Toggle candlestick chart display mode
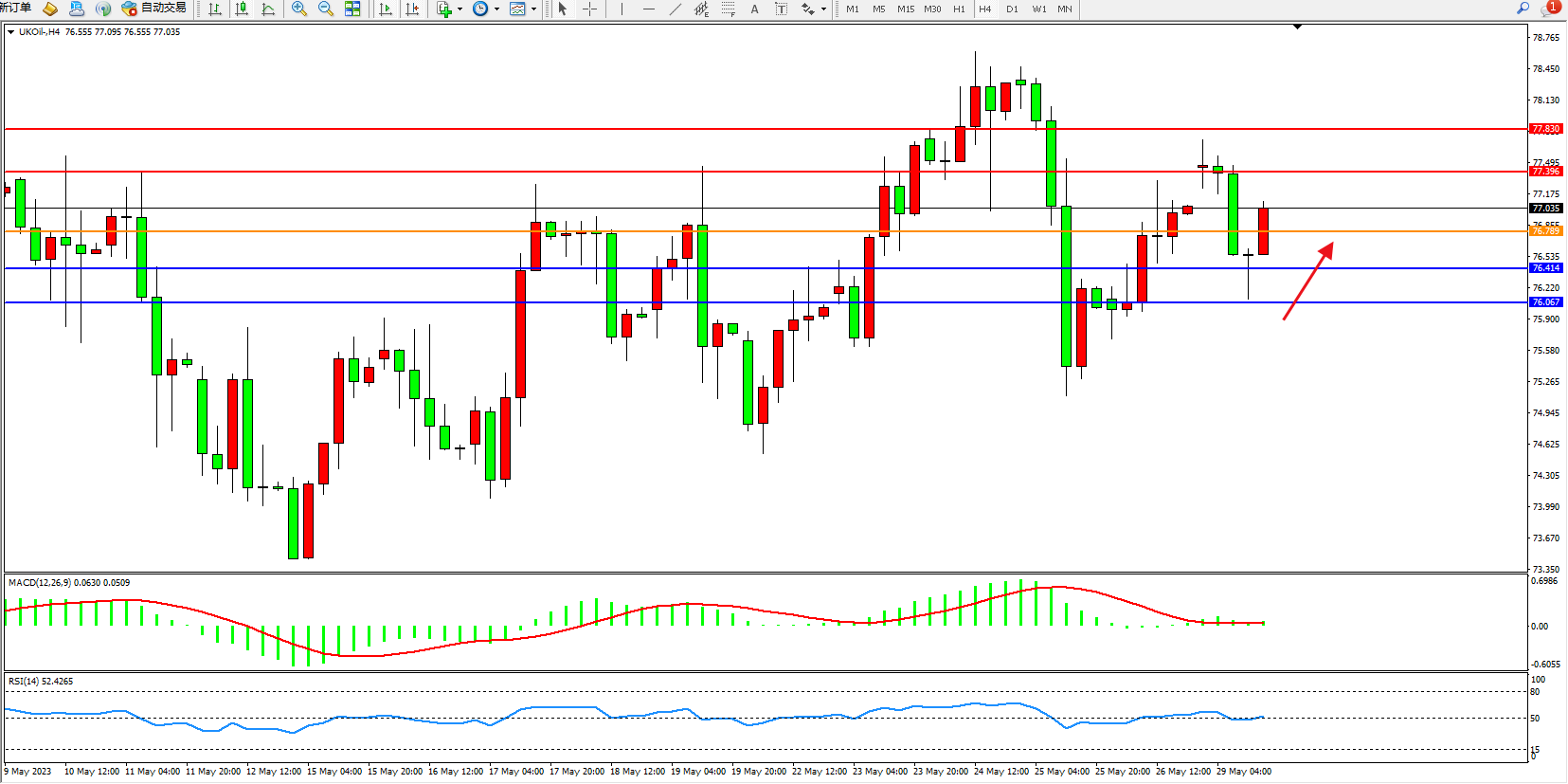The height and width of the screenshot is (784, 1568). (242, 9)
